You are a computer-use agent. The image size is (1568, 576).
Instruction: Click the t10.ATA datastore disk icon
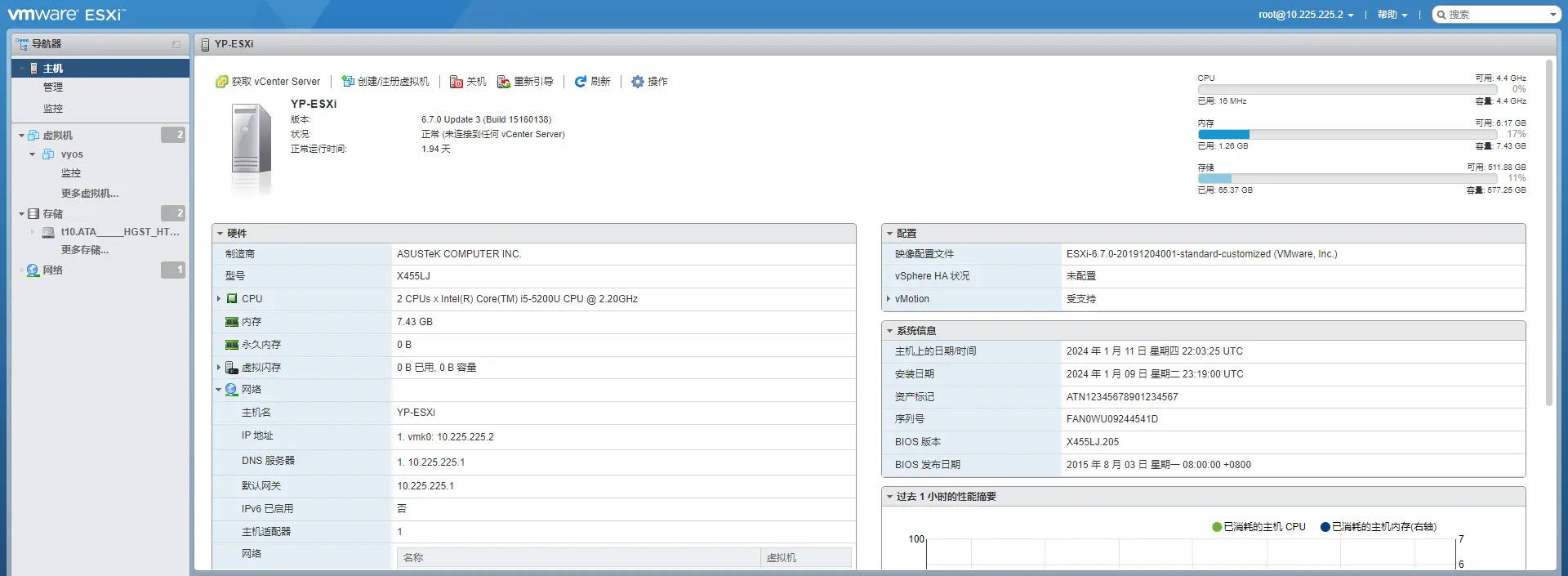click(48, 233)
